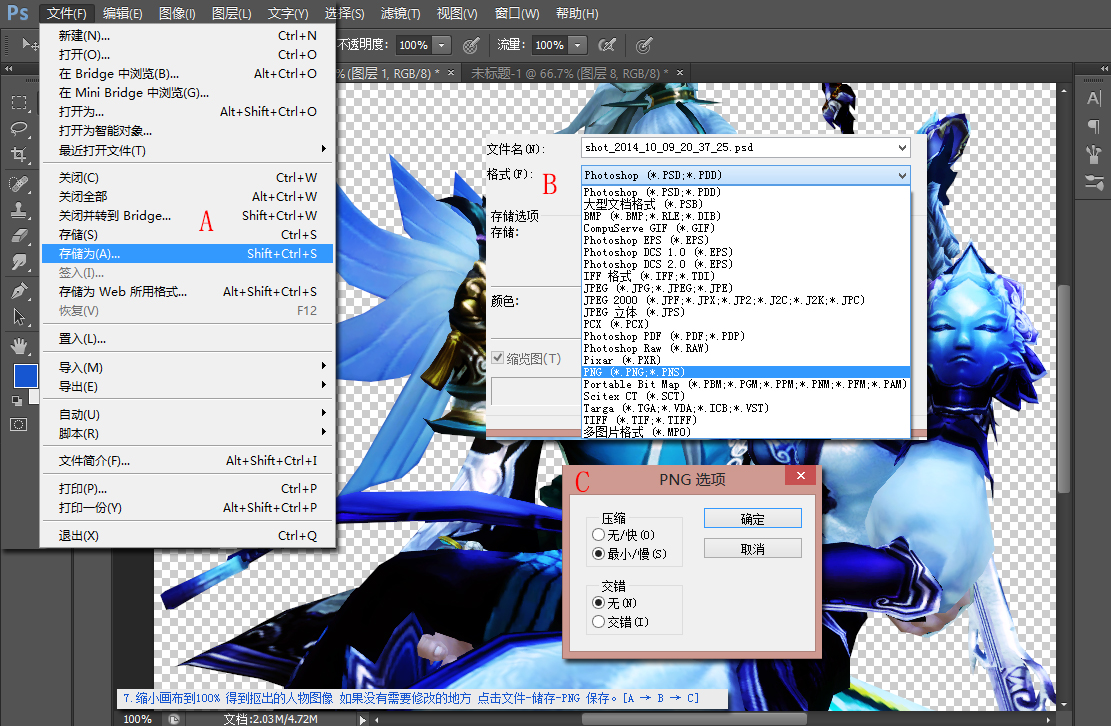This screenshot has height=726, width=1111.
Task: Select the Lasso tool
Action: point(19,129)
